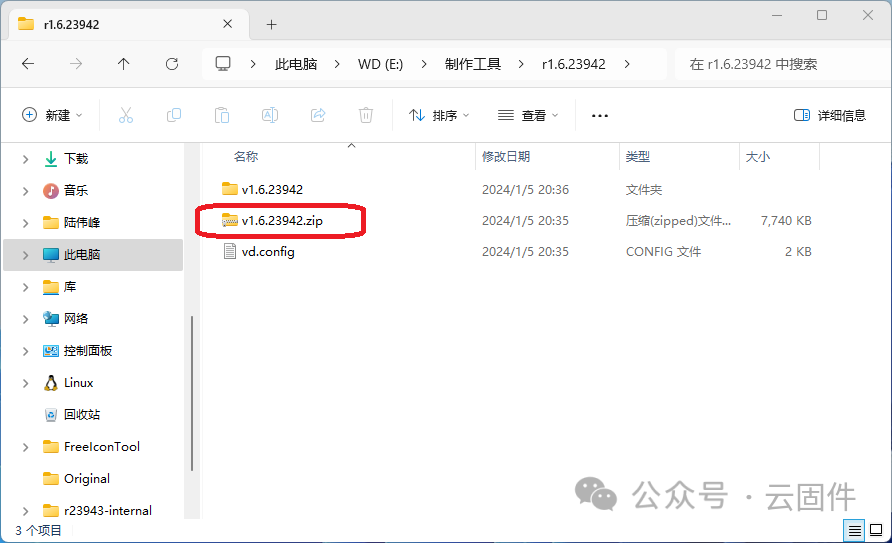Expand the FreeIconTool tree node
Screen dimensions: 892x543
25,447
